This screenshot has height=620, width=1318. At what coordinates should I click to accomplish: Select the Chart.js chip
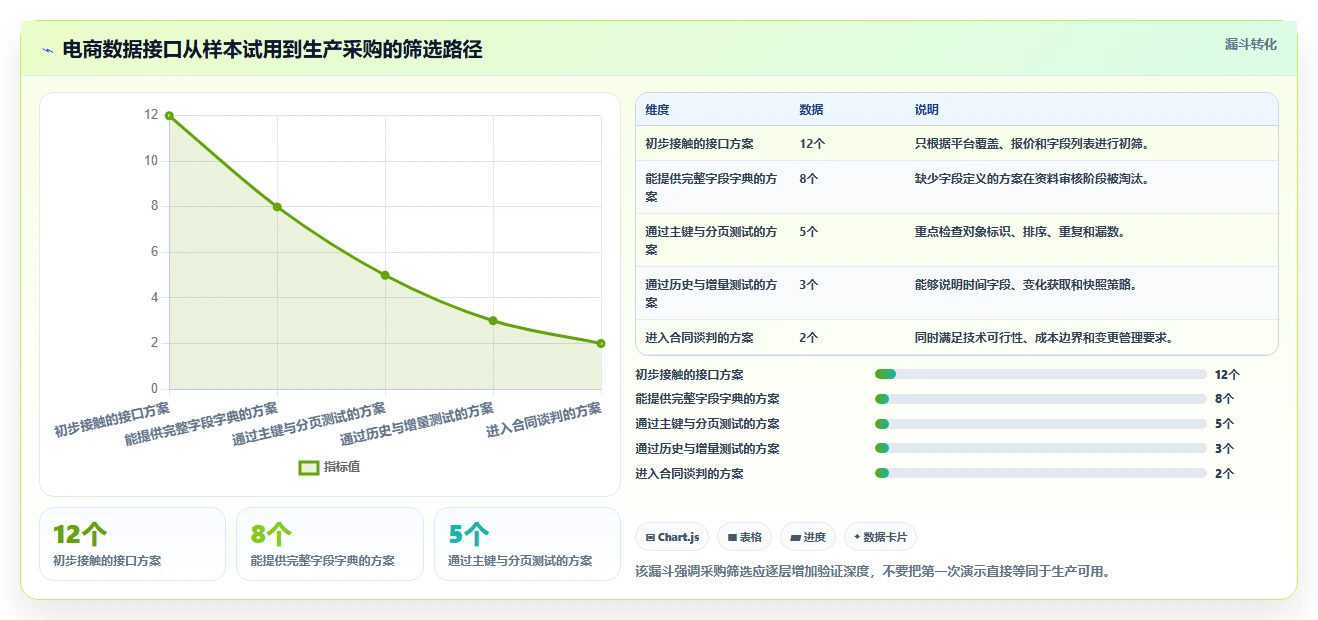672,537
